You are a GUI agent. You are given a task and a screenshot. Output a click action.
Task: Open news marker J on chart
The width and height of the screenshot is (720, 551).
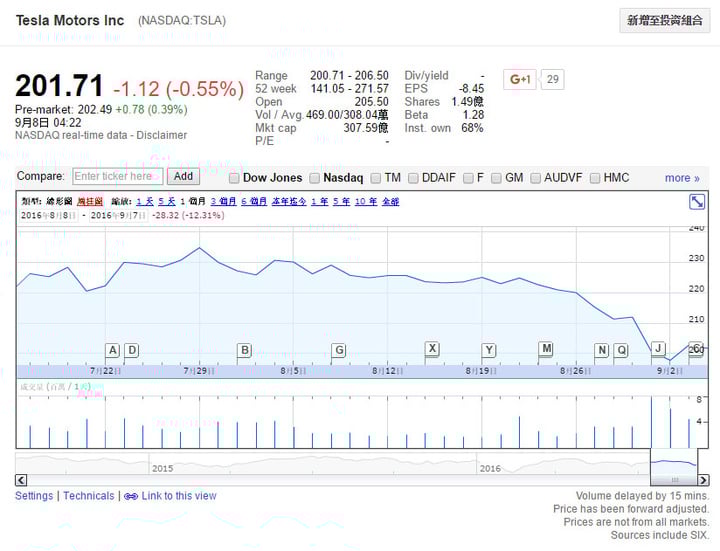tap(658, 349)
